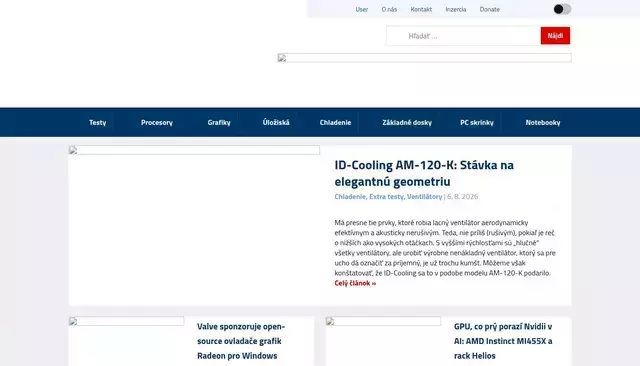Go to the Úložiská section
Image resolution: width=640 pixels, height=366 pixels.
click(x=276, y=122)
